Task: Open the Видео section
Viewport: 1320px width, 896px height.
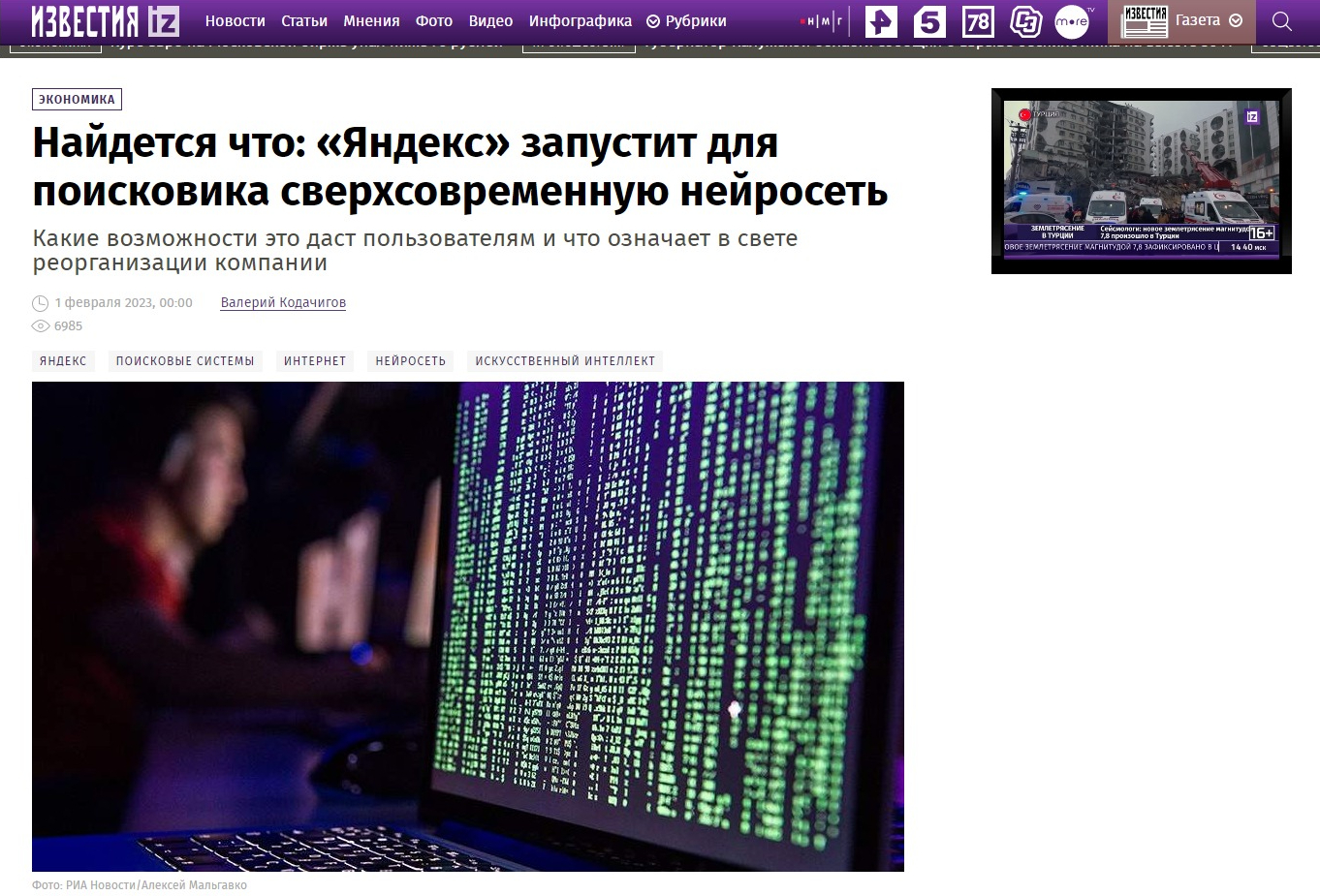Action: [x=490, y=21]
